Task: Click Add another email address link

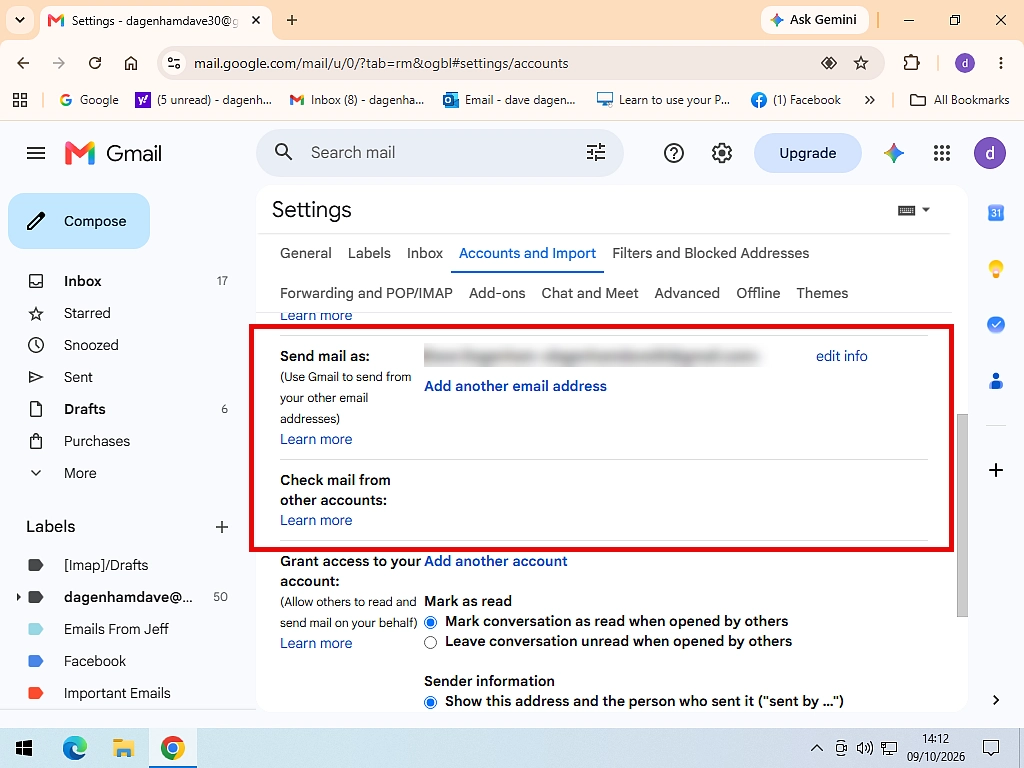Action: click(x=515, y=386)
